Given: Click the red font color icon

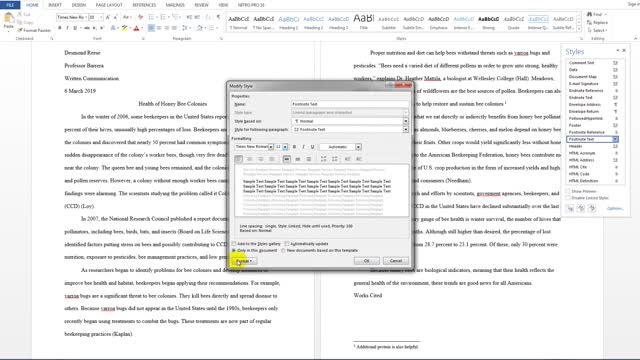Looking at the screenshot, I should (x=136, y=28).
